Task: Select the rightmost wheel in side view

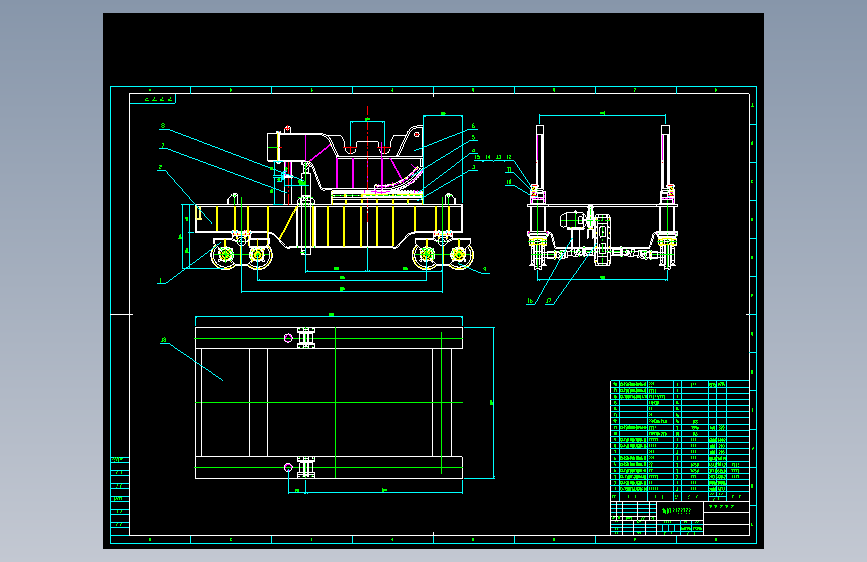Action: click(459, 255)
